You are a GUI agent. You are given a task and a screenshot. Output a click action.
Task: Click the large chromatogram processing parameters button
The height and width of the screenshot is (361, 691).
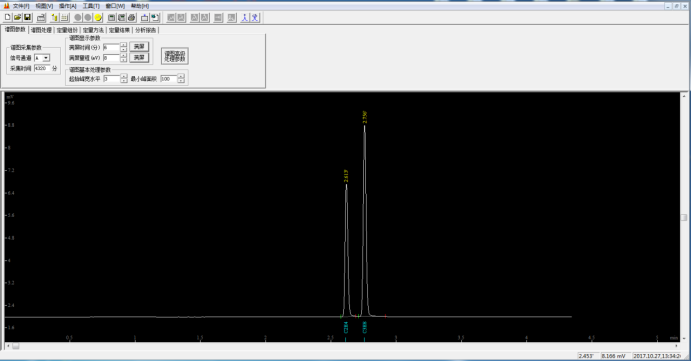point(175,56)
